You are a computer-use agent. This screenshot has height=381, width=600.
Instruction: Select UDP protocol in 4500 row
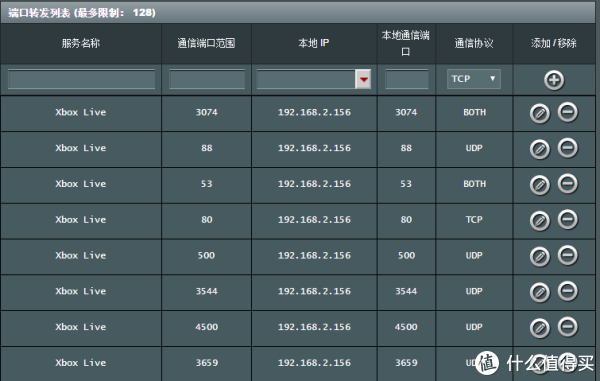click(474, 327)
